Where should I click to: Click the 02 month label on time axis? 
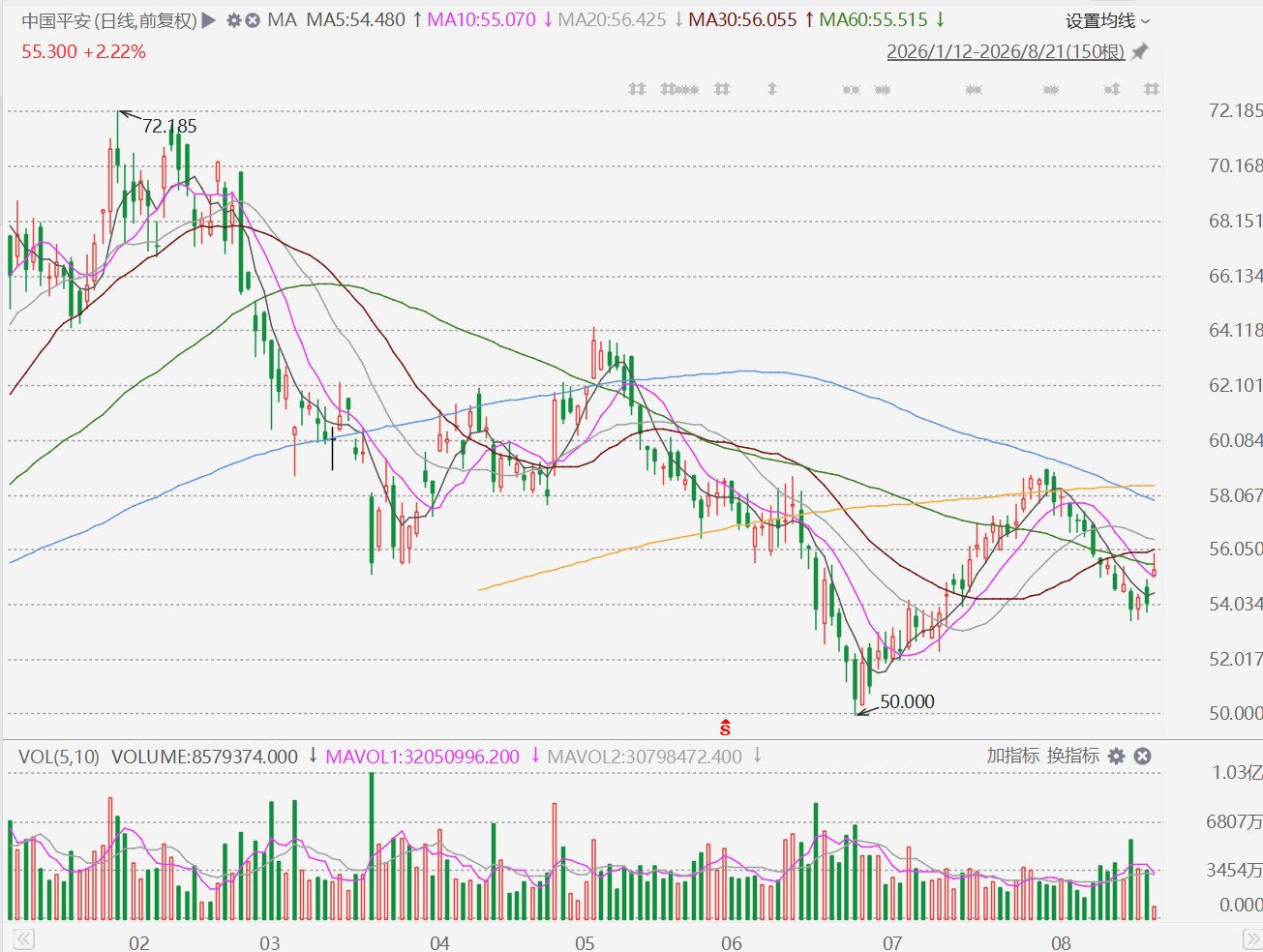[x=139, y=943]
